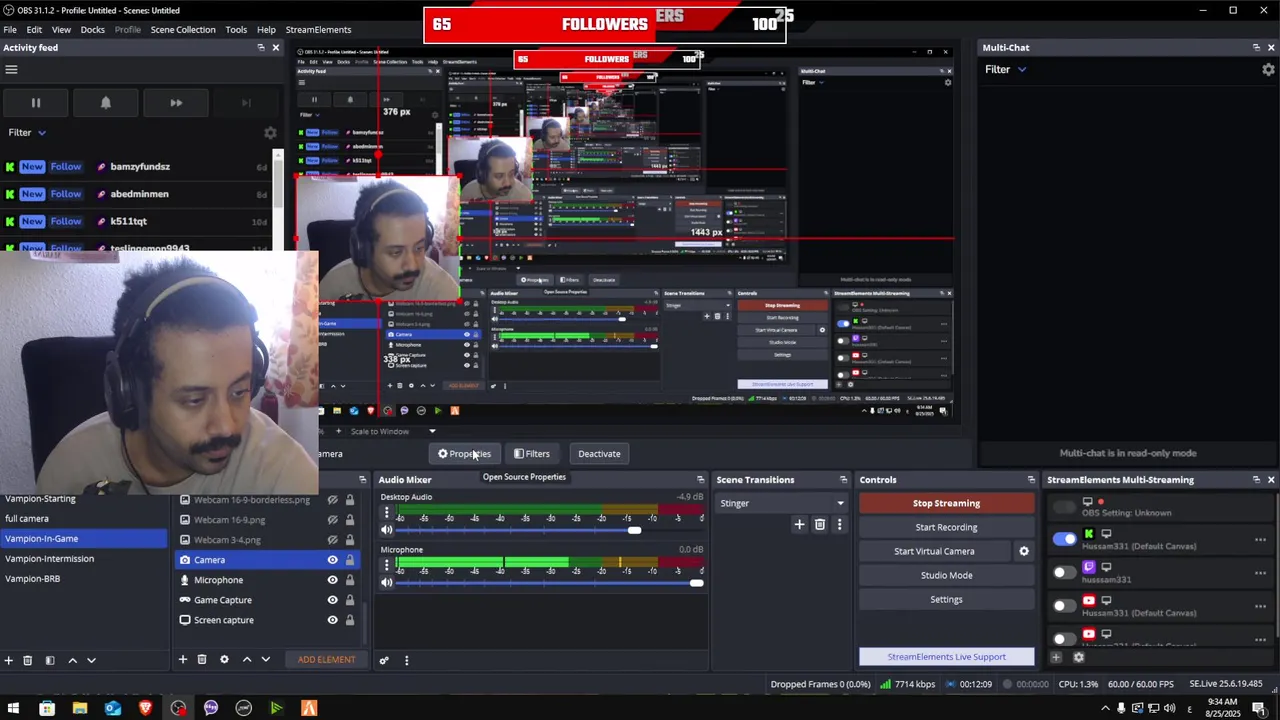Open advanced audio properties gears

click(383, 660)
